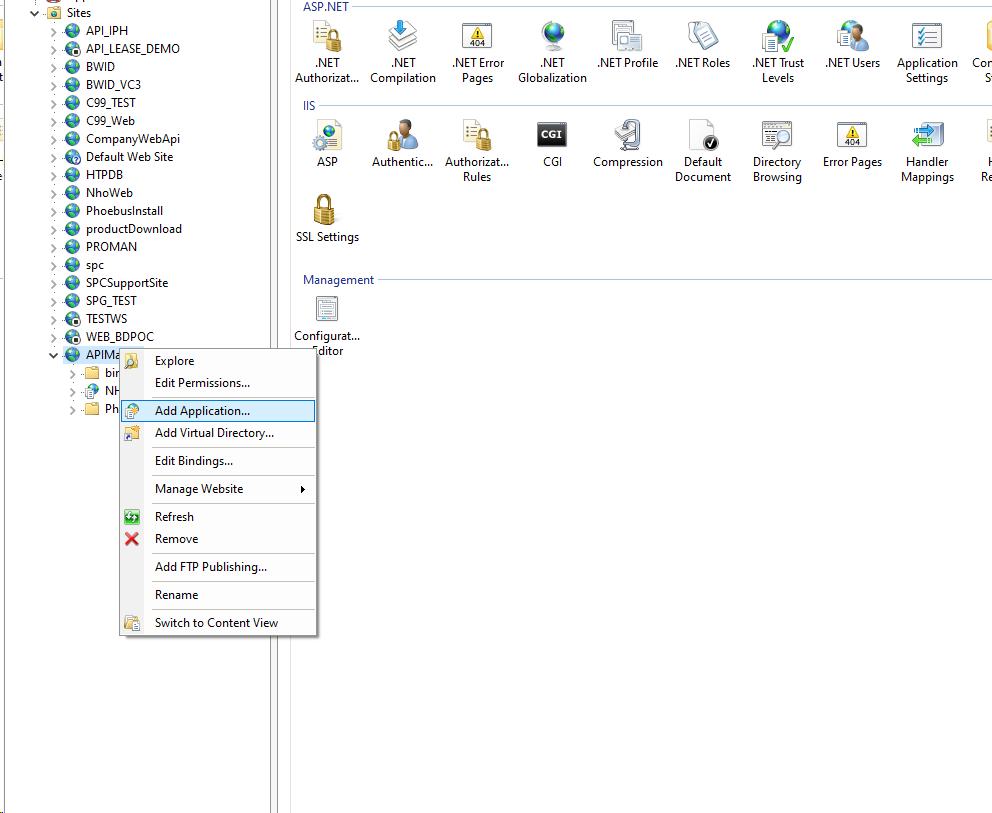This screenshot has width=992, height=813.
Task: Choose Explore from context menu
Action: coord(218,361)
